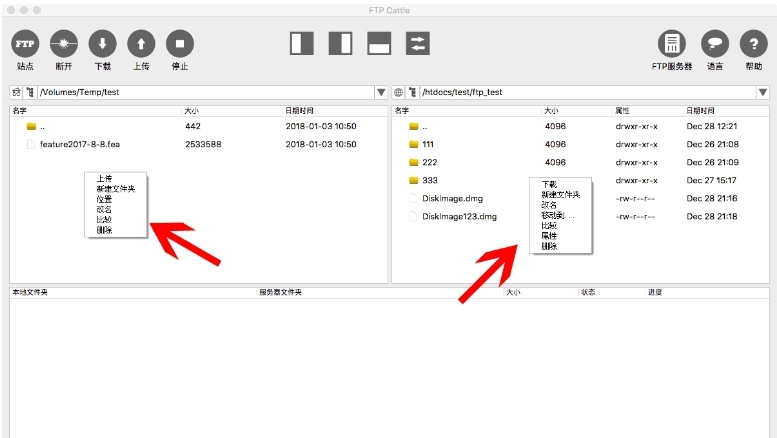
Task: Open the 站点 site manager icon
Action: coord(25,44)
